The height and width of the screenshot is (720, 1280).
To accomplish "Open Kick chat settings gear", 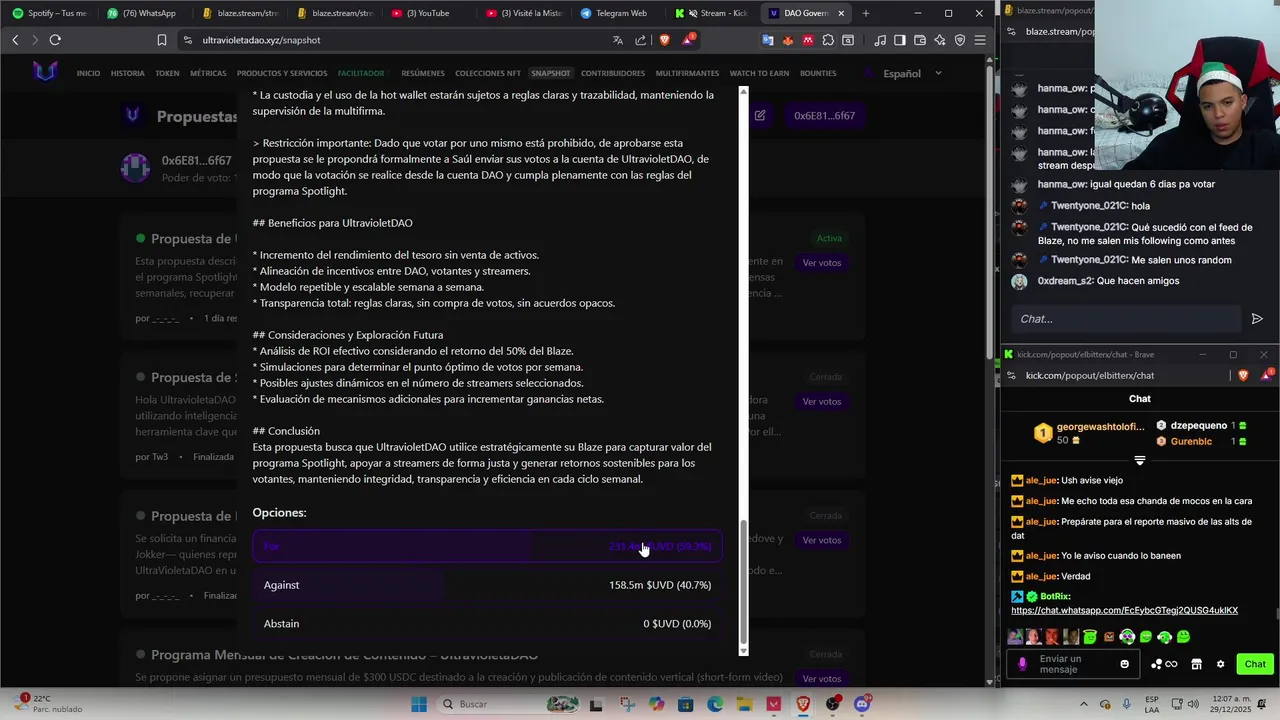I will [1220, 664].
